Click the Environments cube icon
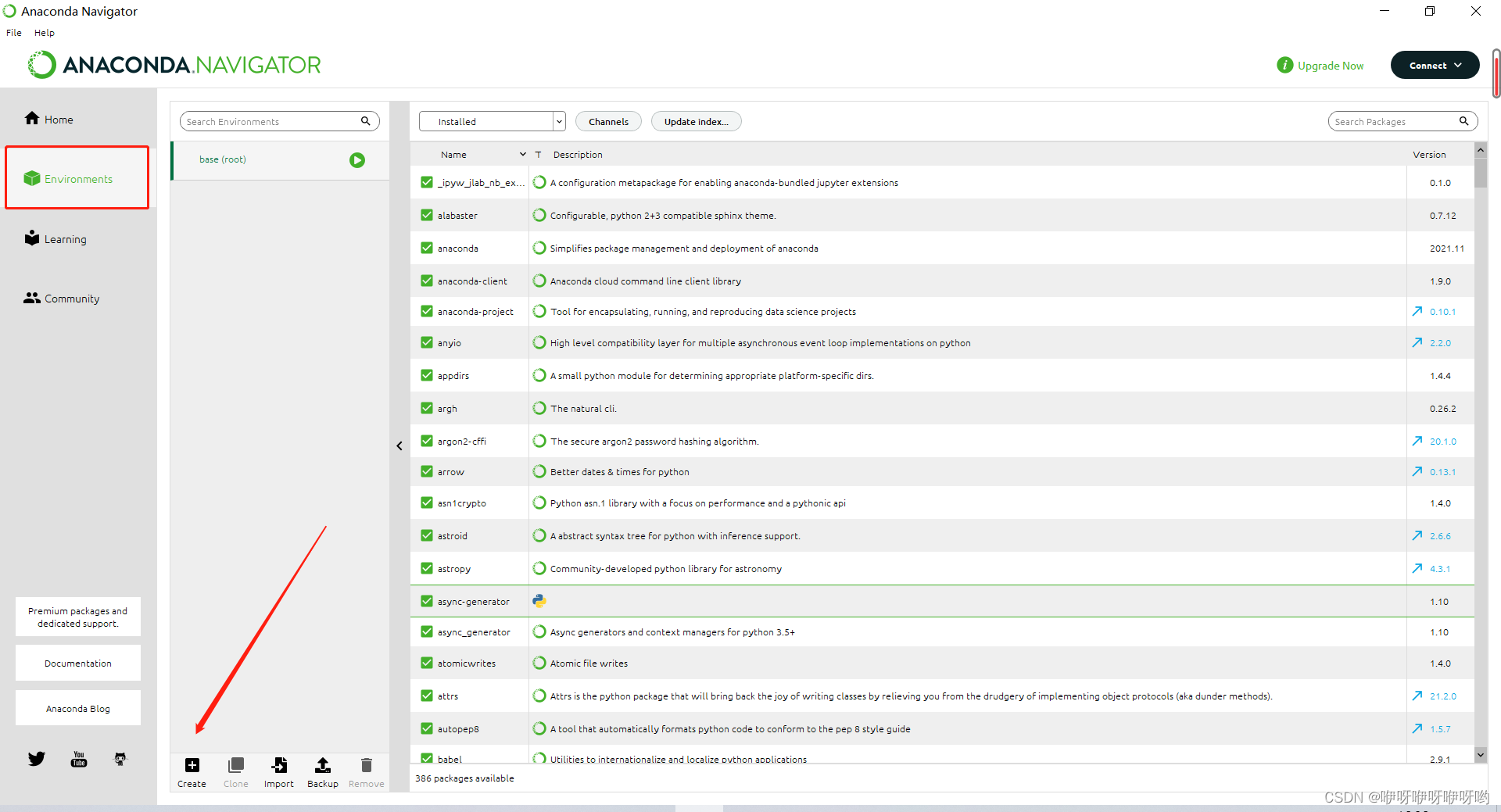The image size is (1501, 812). pyautogui.click(x=32, y=178)
